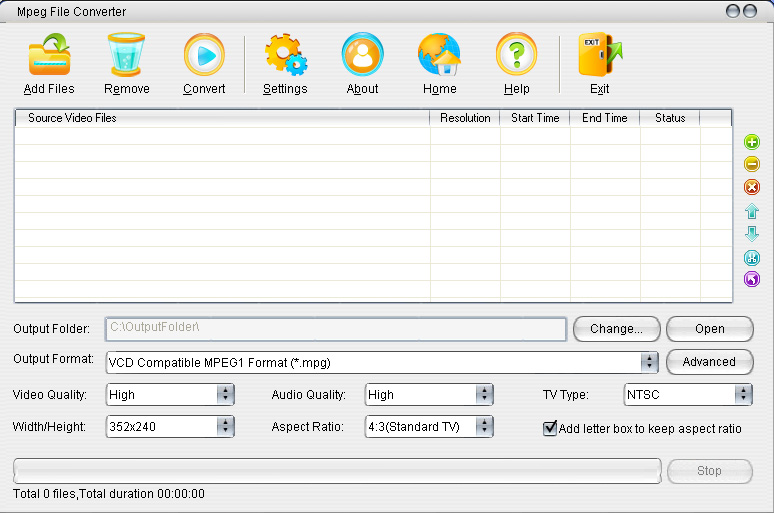The height and width of the screenshot is (513, 774).
Task: Click the Add Files folder icon
Action: click(x=49, y=54)
